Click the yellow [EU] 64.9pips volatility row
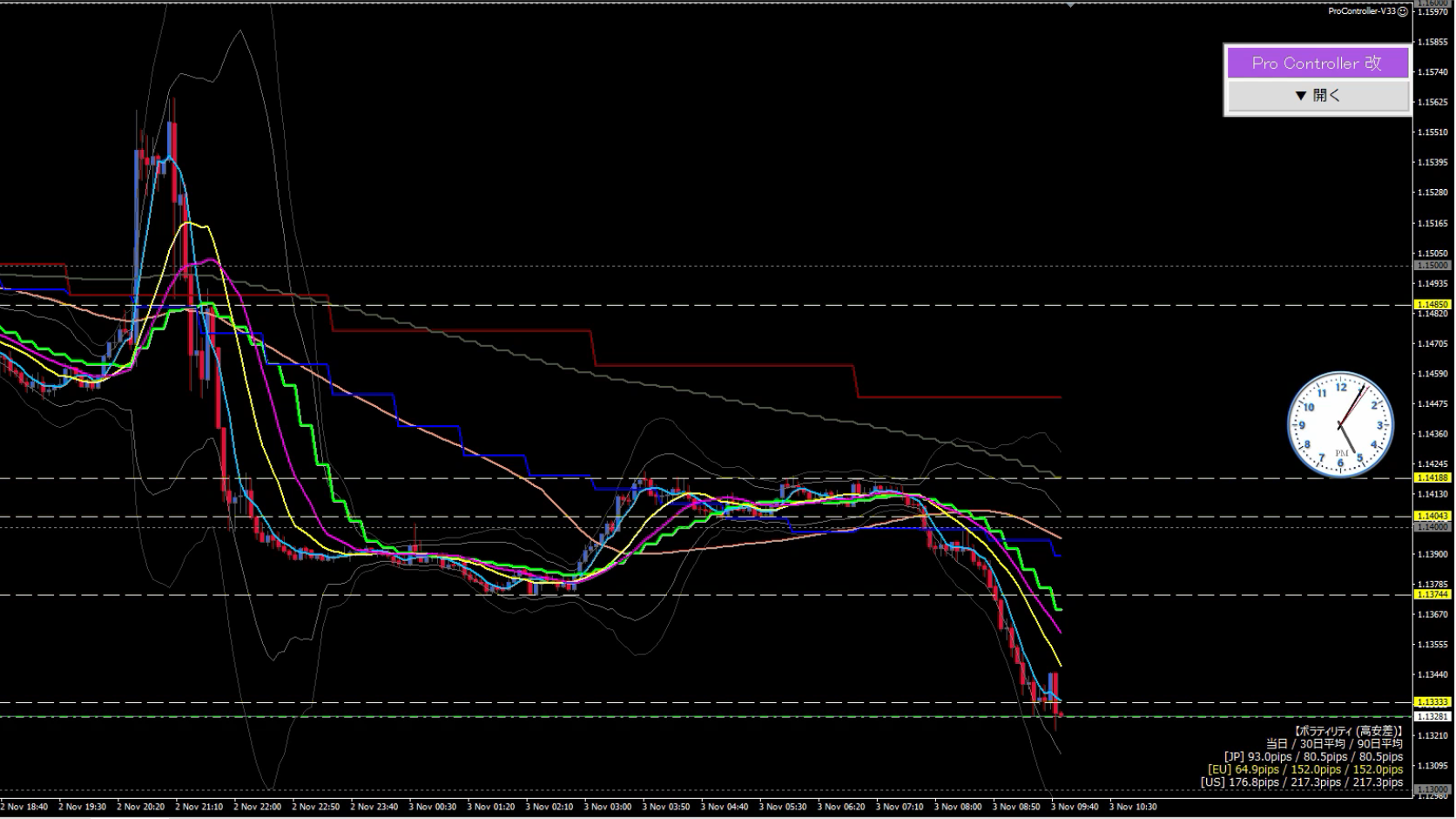 1305,769
